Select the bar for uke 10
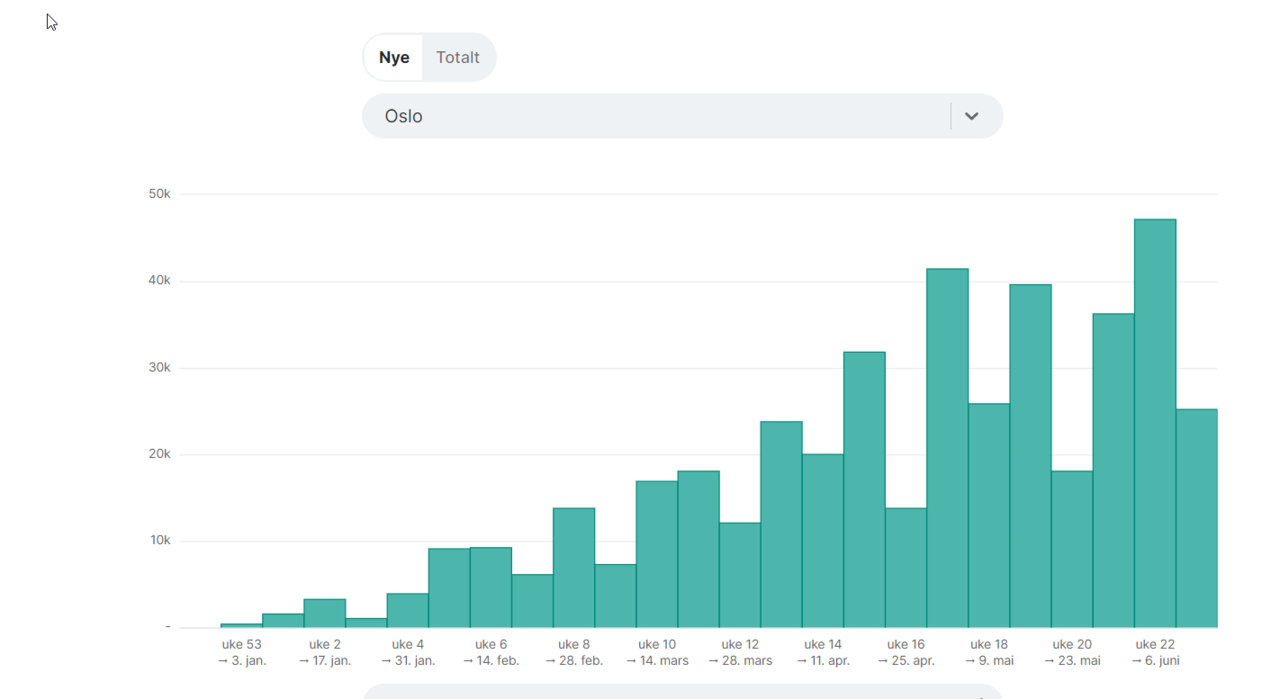 657,554
